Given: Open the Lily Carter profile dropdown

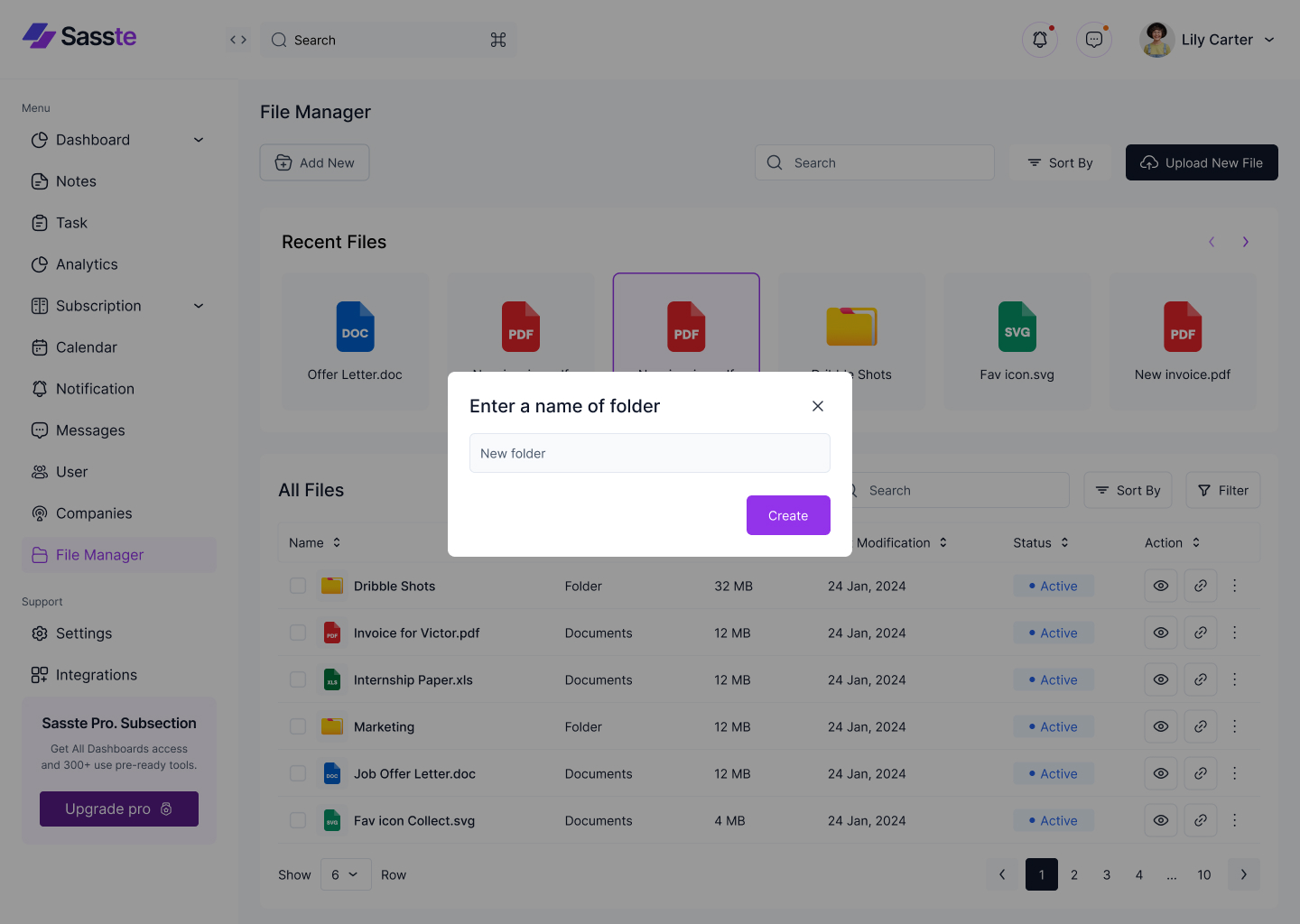Looking at the screenshot, I should (1209, 40).
